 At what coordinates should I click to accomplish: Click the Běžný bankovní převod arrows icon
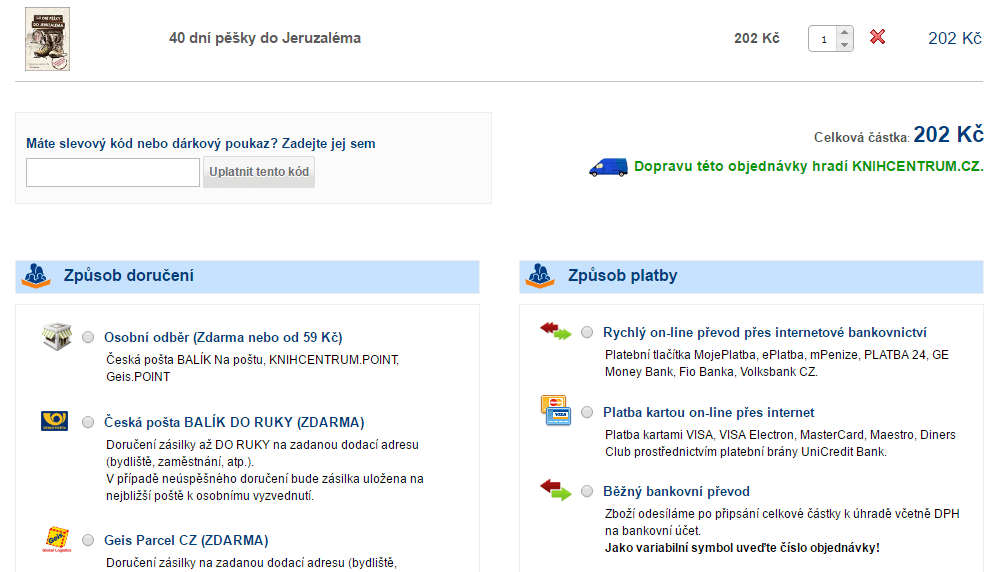tap(555, 490)
